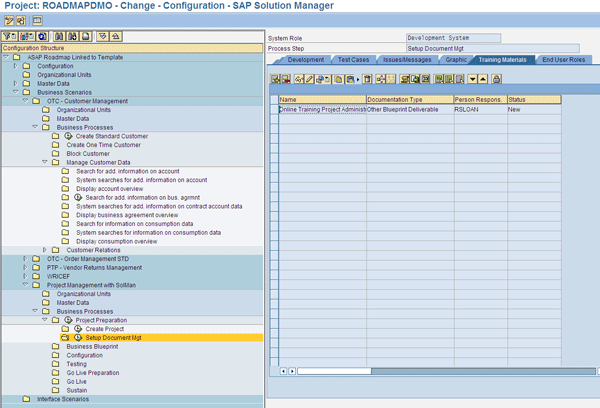Click the Online Training Project Administ name cell
The height and width of the screenshot is (408, 600).
323,109
